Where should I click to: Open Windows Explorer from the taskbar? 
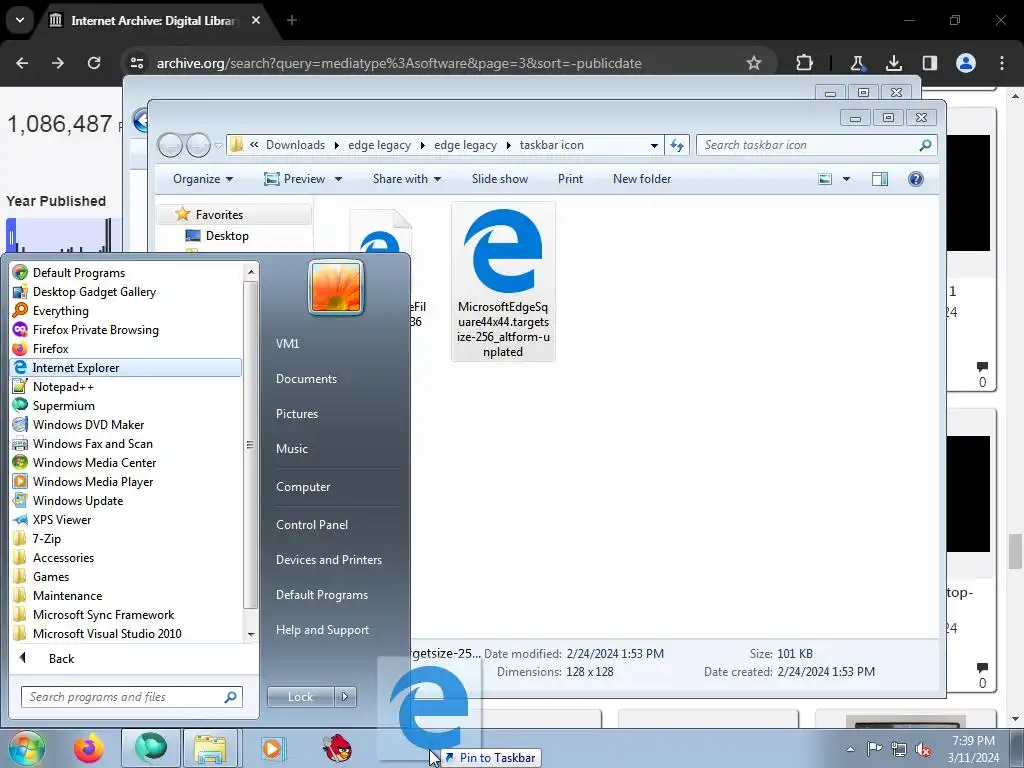[210, 748]
